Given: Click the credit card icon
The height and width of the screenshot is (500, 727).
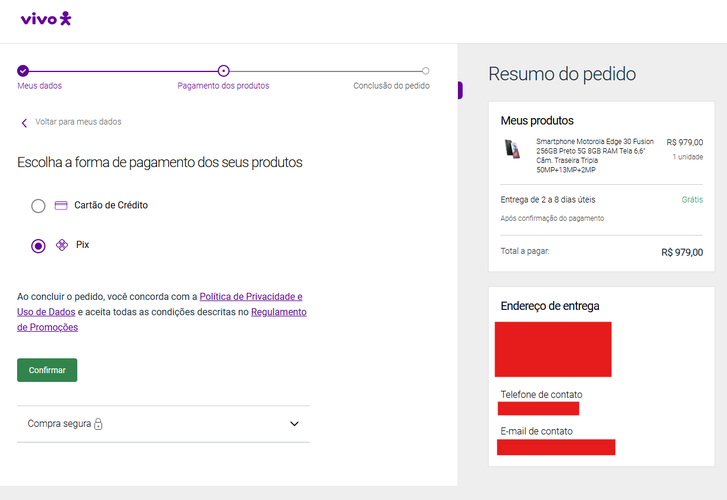Looking at the screenshot, I should 61,205.
